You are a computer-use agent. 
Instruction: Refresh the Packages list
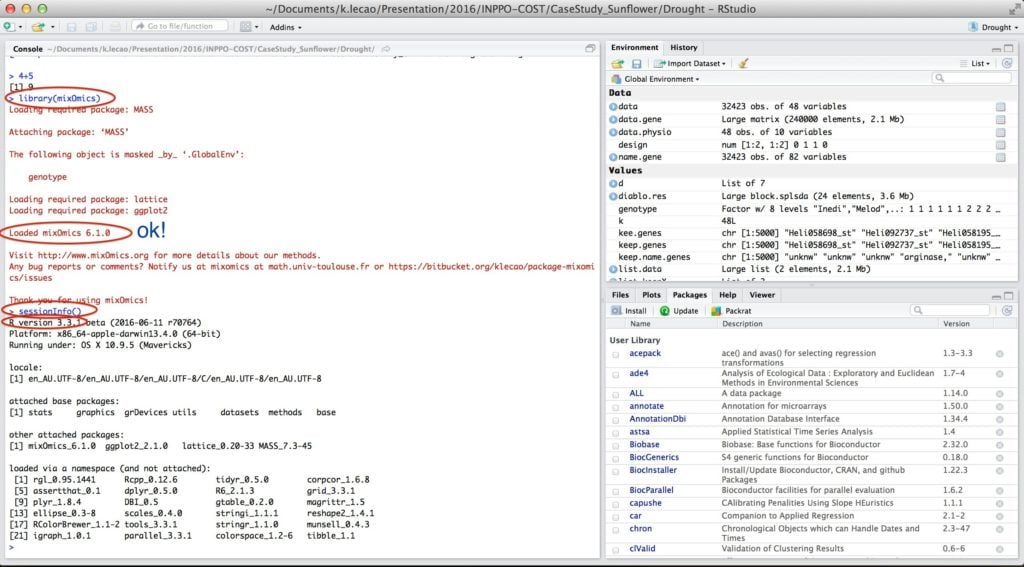tap(1007, 311)
